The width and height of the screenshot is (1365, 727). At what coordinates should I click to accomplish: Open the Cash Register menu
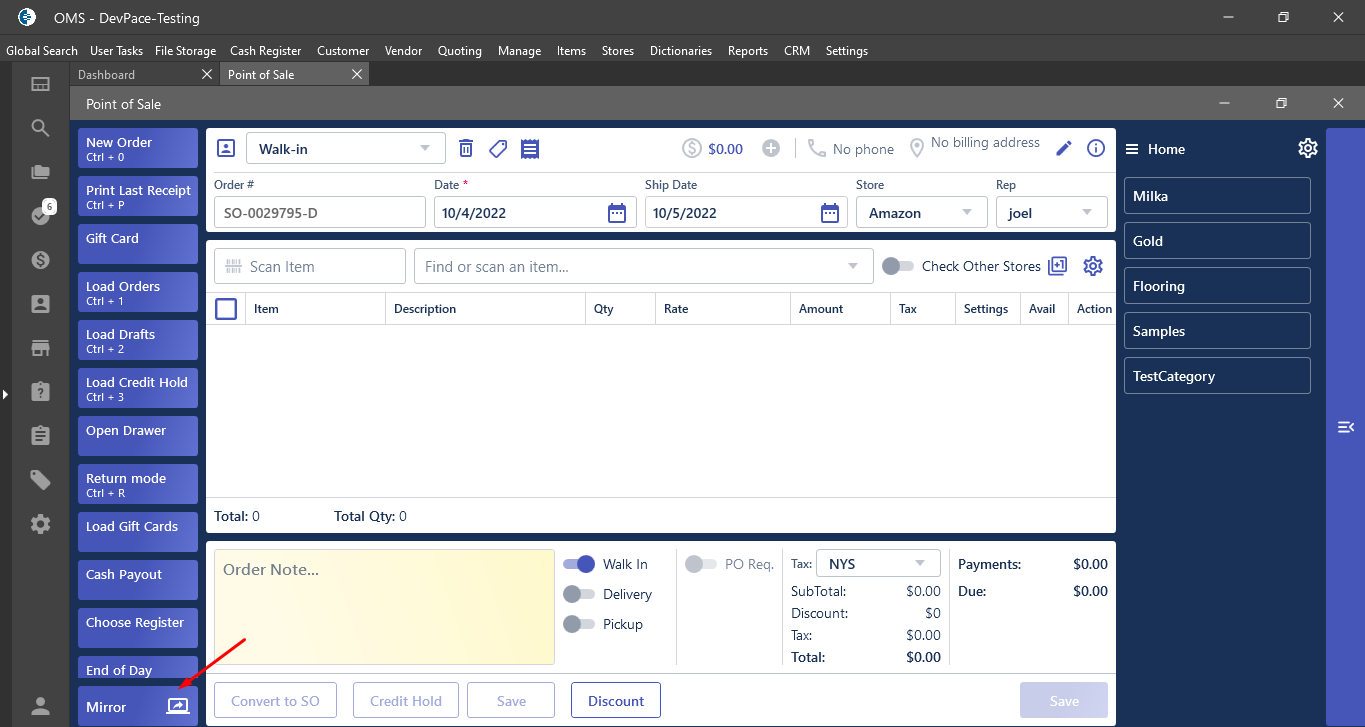[x=265, y=51]
